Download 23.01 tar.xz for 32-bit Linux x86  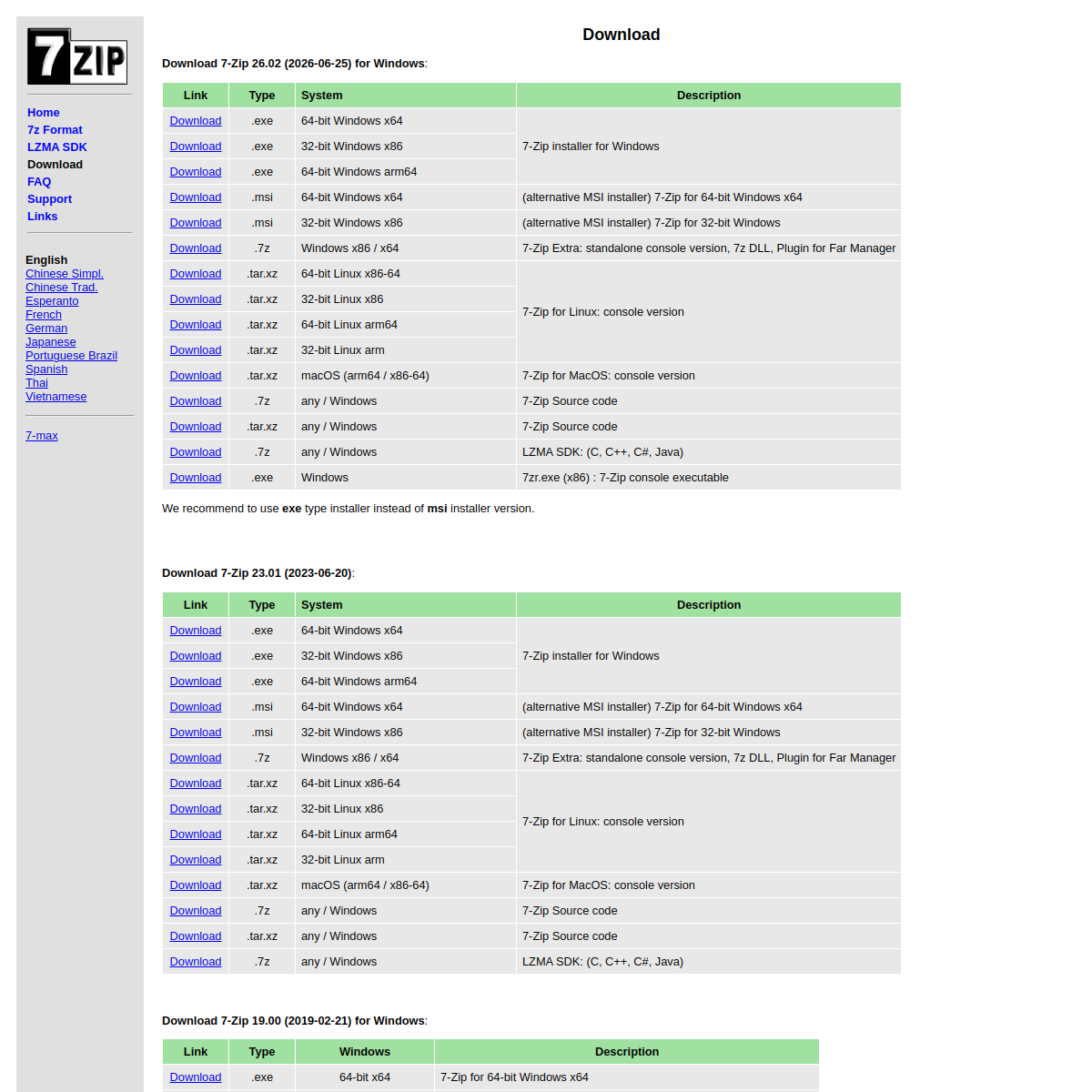(x=196, y=809)
